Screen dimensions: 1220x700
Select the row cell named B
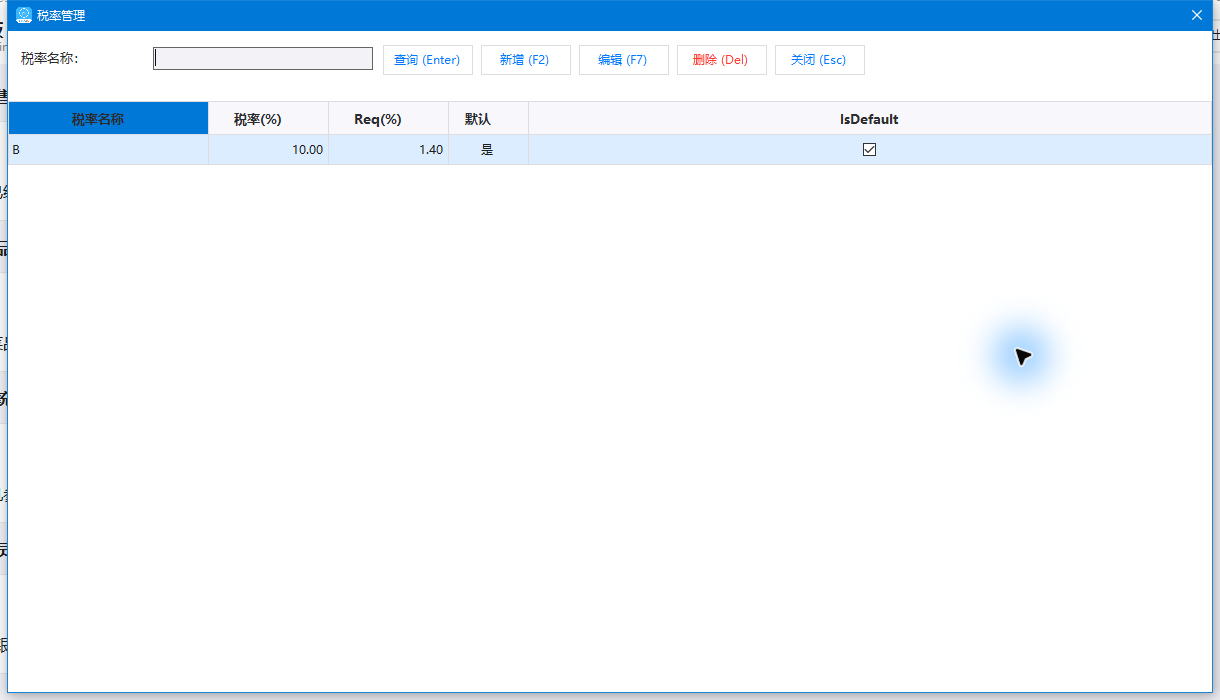point(108,150)
